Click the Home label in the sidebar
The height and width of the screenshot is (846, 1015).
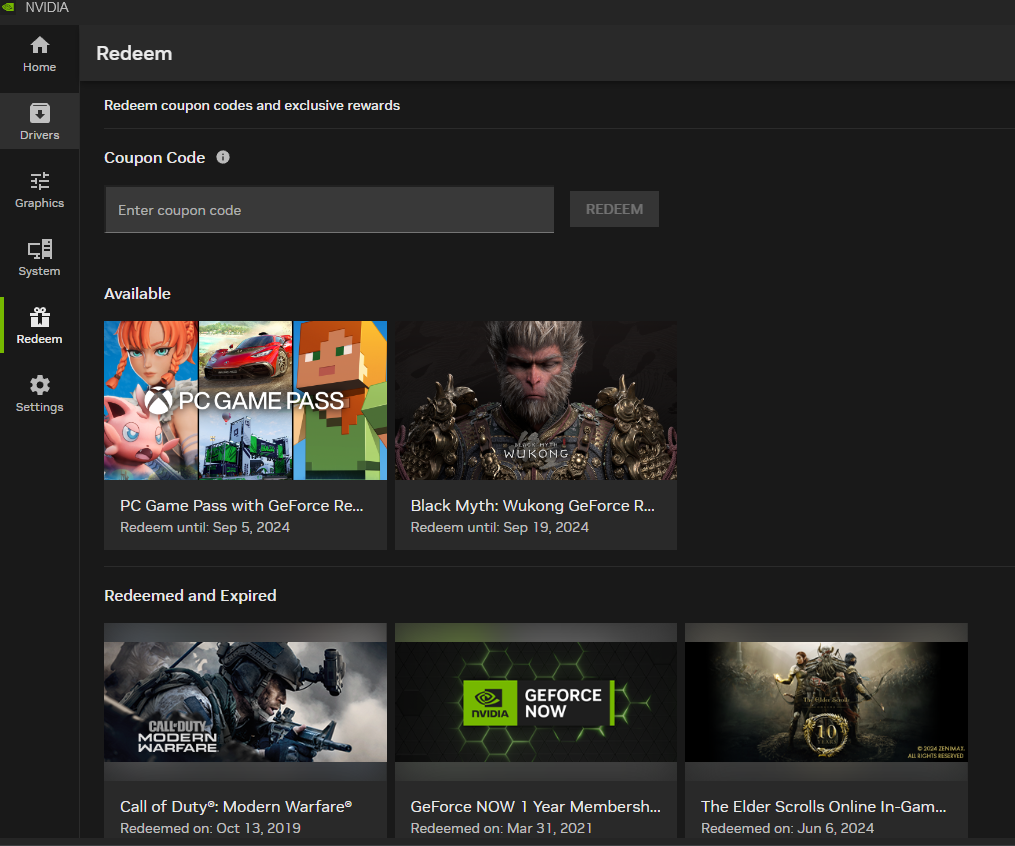coord(39,67)
